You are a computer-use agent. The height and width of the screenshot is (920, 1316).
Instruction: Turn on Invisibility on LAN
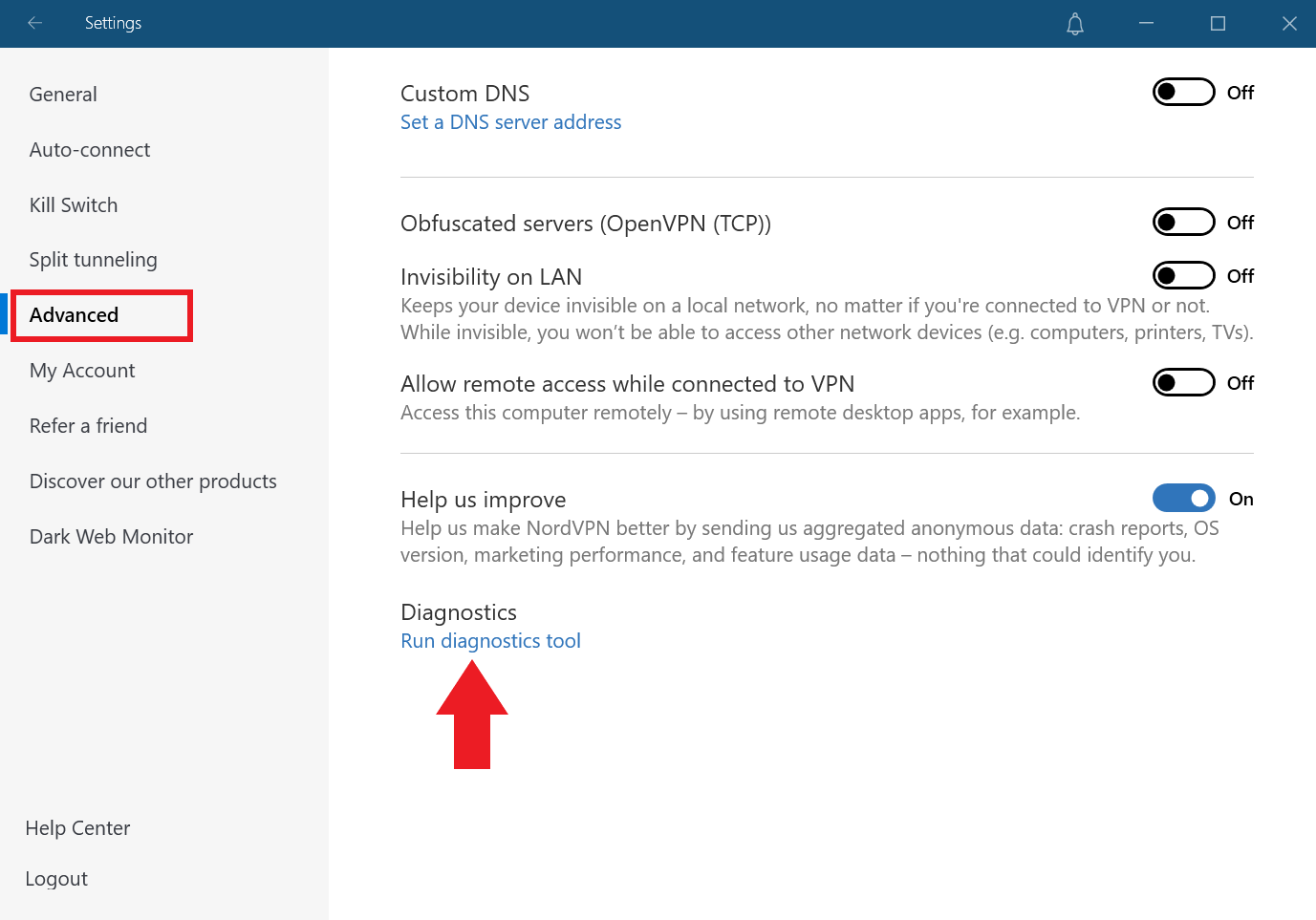1183,276
